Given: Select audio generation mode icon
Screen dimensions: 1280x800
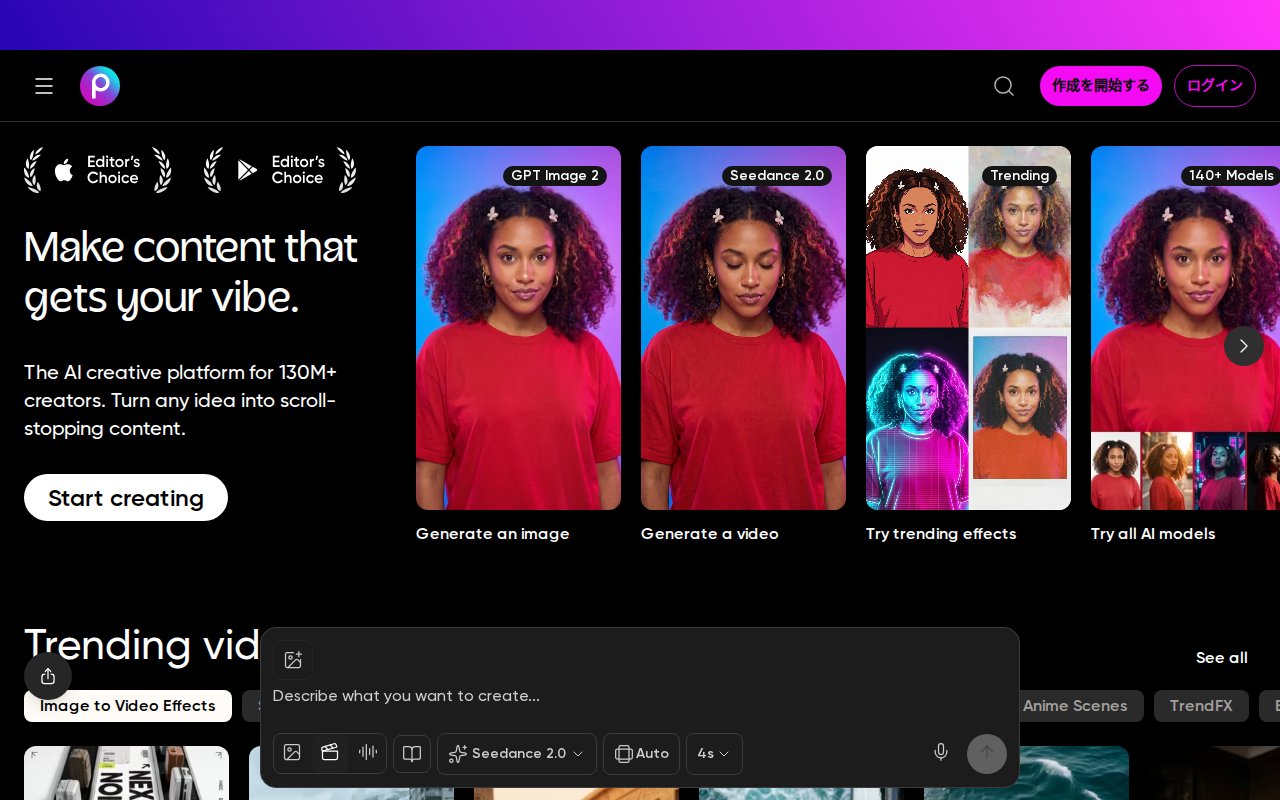Looking at the screenshot, I should coord(368,753).
